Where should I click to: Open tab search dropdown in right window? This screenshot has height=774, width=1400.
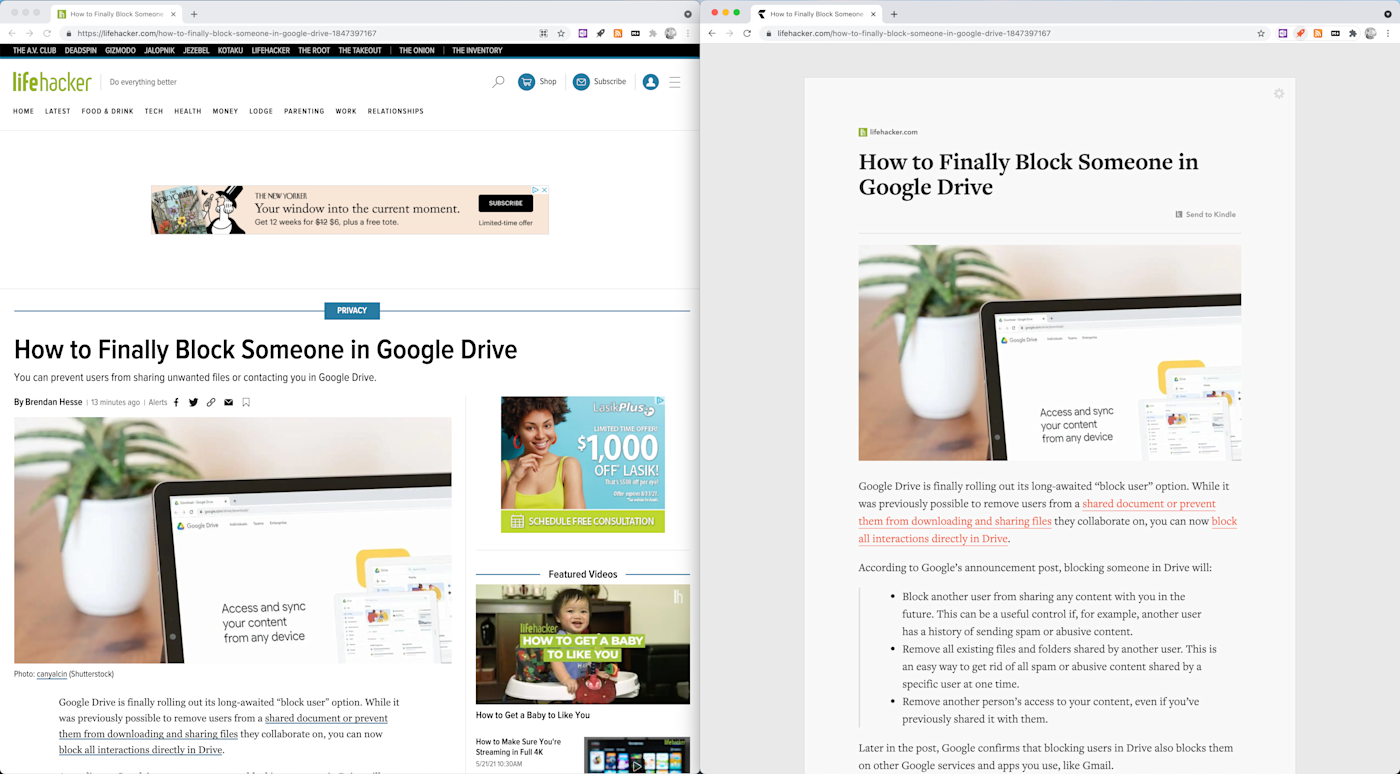pos(1388,14)
